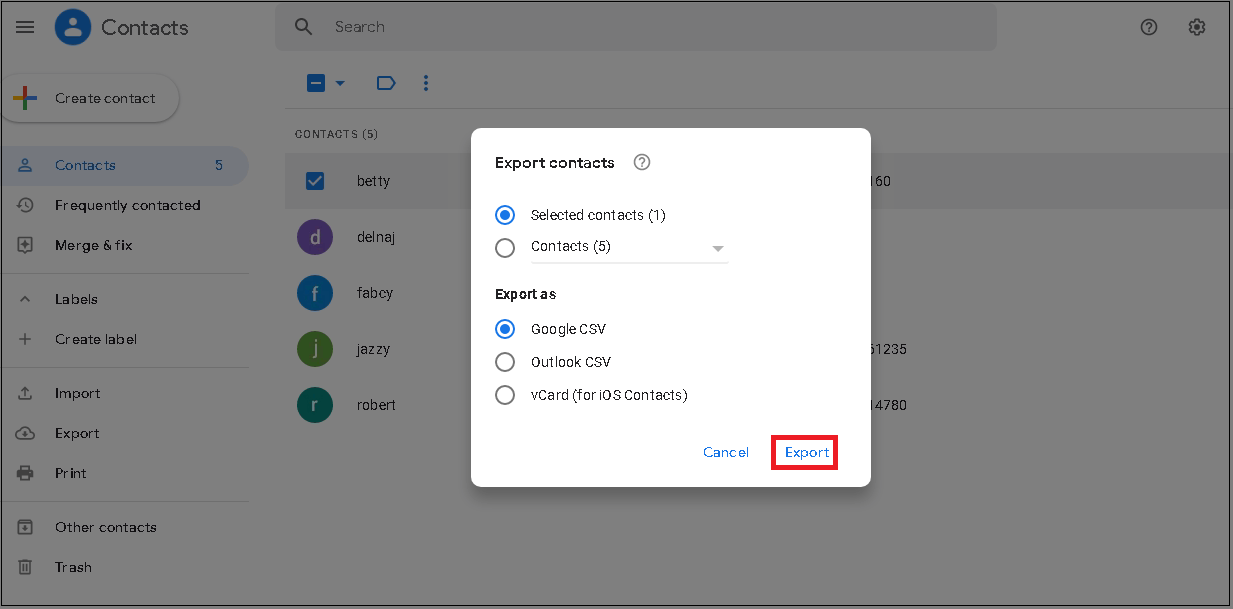This screenshot has height=609, width=1233.
Task: Click the help question mark icon
Action: 1149,27
